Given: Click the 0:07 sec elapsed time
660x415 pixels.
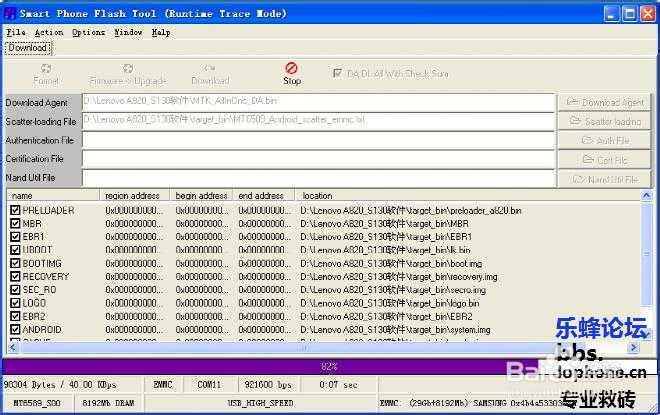Looking at the screenshot, I should point(338,385).
